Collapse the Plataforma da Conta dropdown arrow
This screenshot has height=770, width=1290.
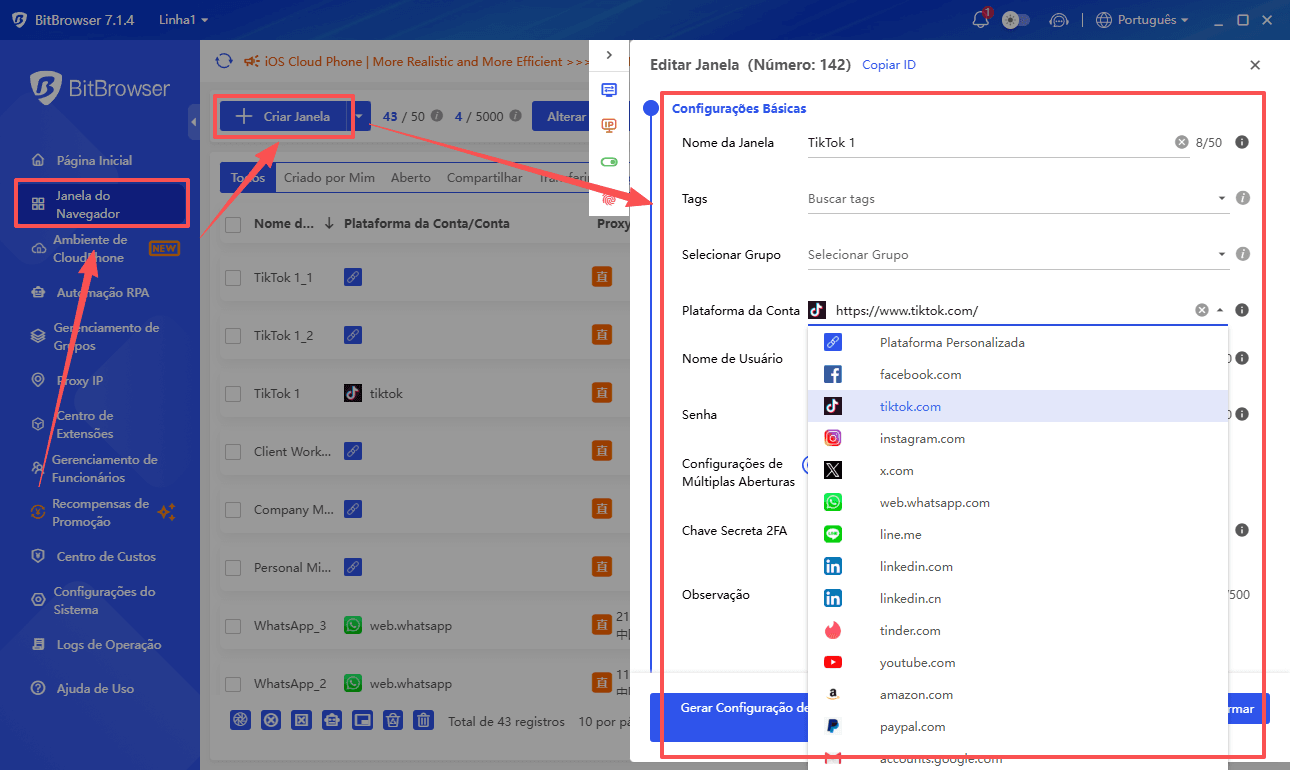click(x=1220, y=310)
